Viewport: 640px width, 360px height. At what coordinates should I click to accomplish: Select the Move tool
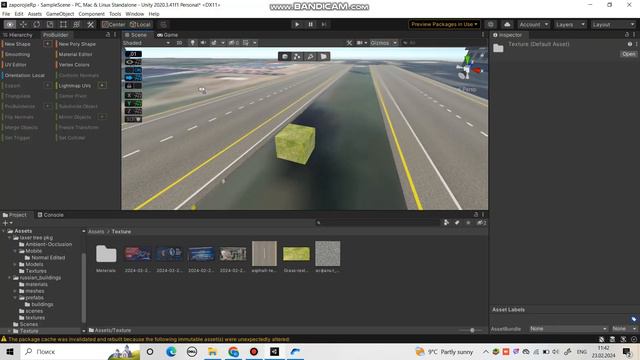23,24
